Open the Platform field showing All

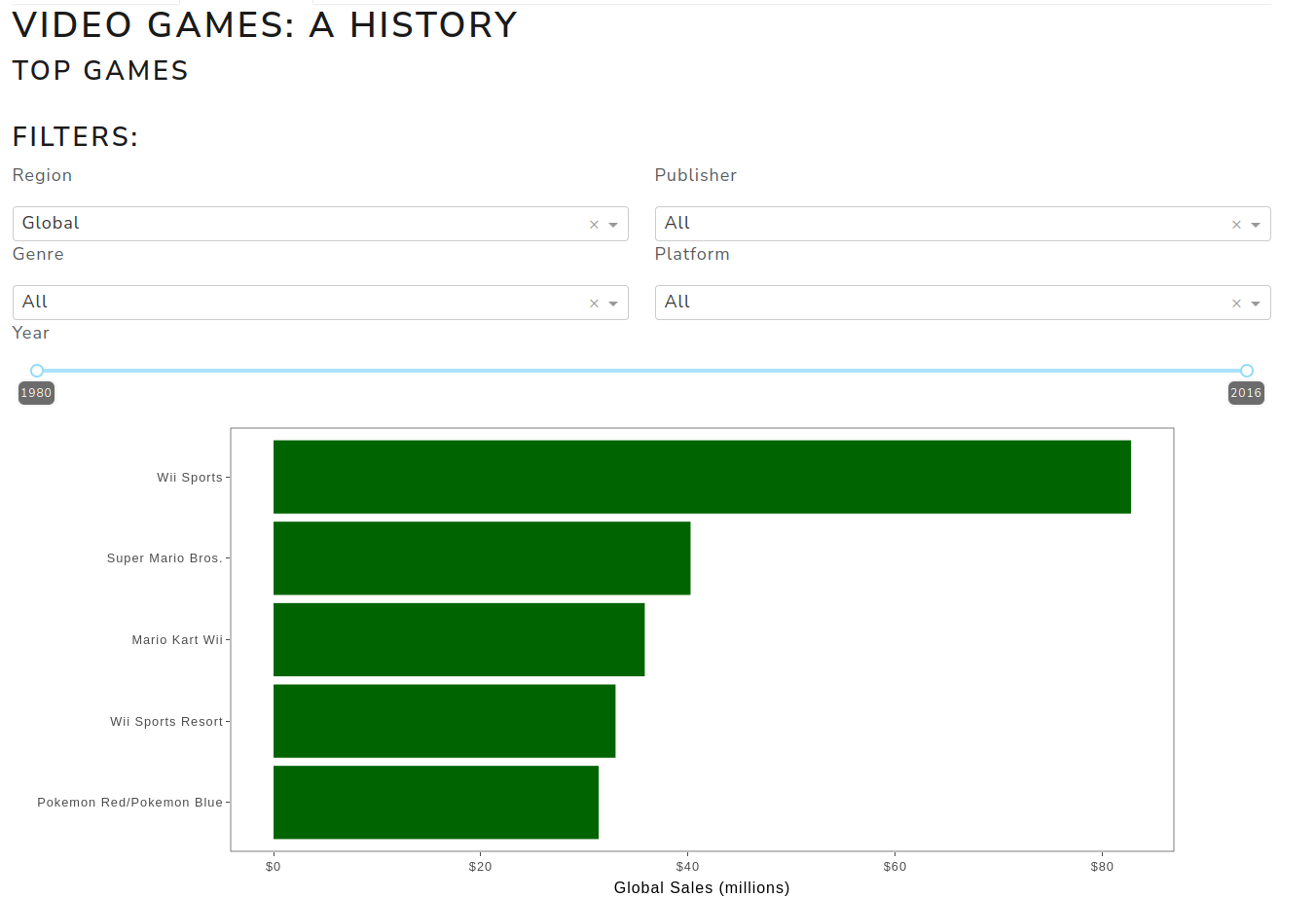(963, 303)
